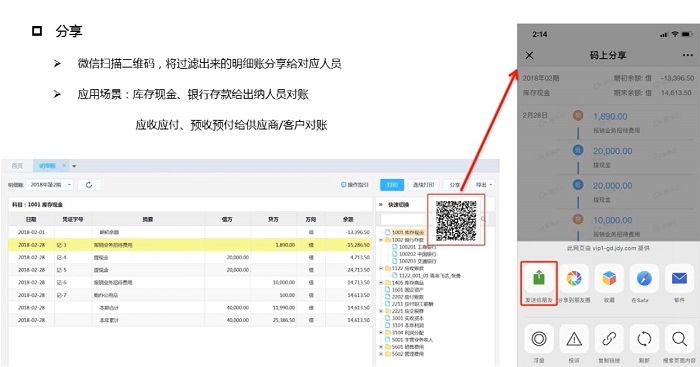Tap the floating window circle icon
700x367 pixels.
click(539, 339)
